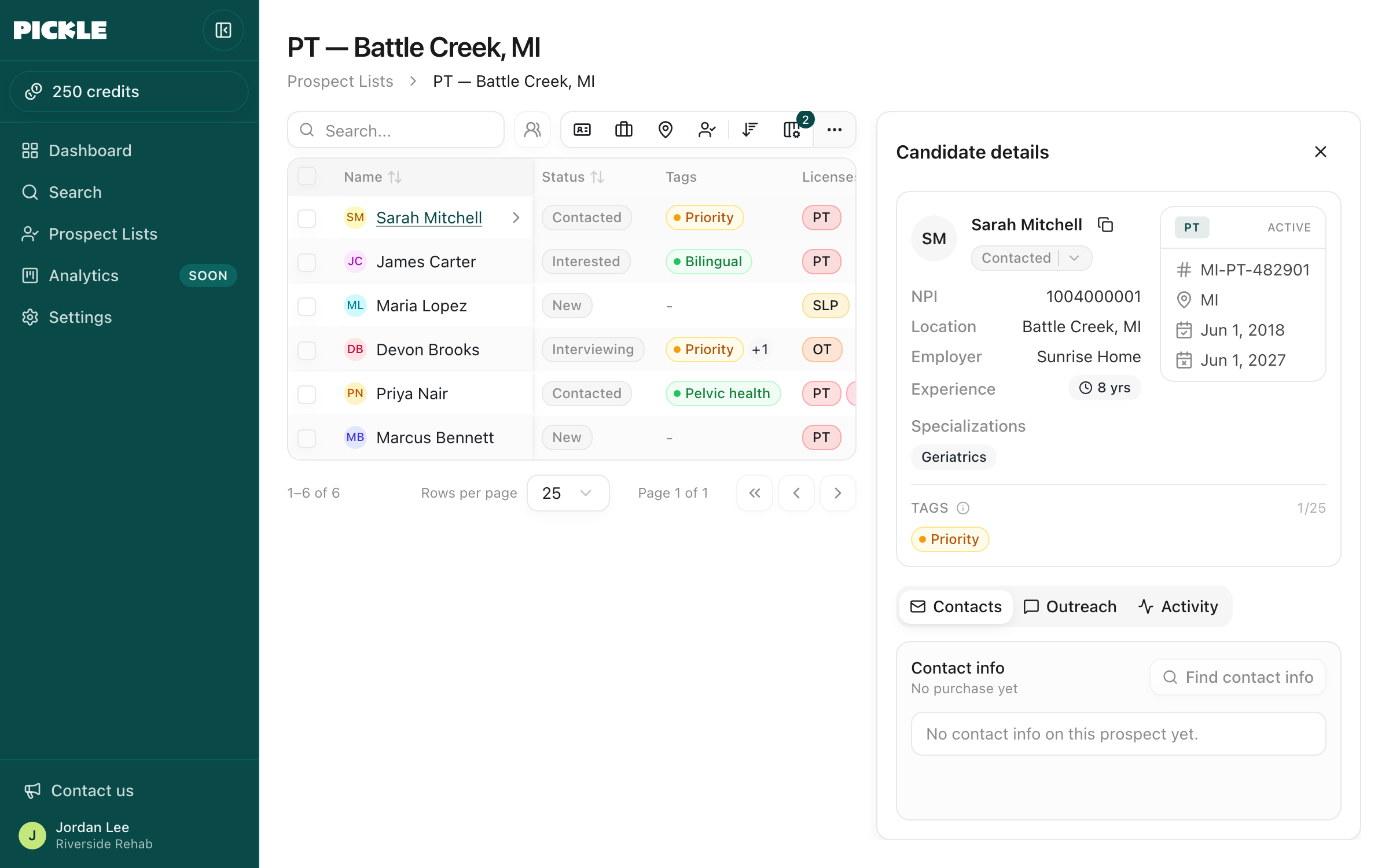Screen dimensions: 1389x868
Task: Select James Carter in the list
Action: [x=425, y=262]
